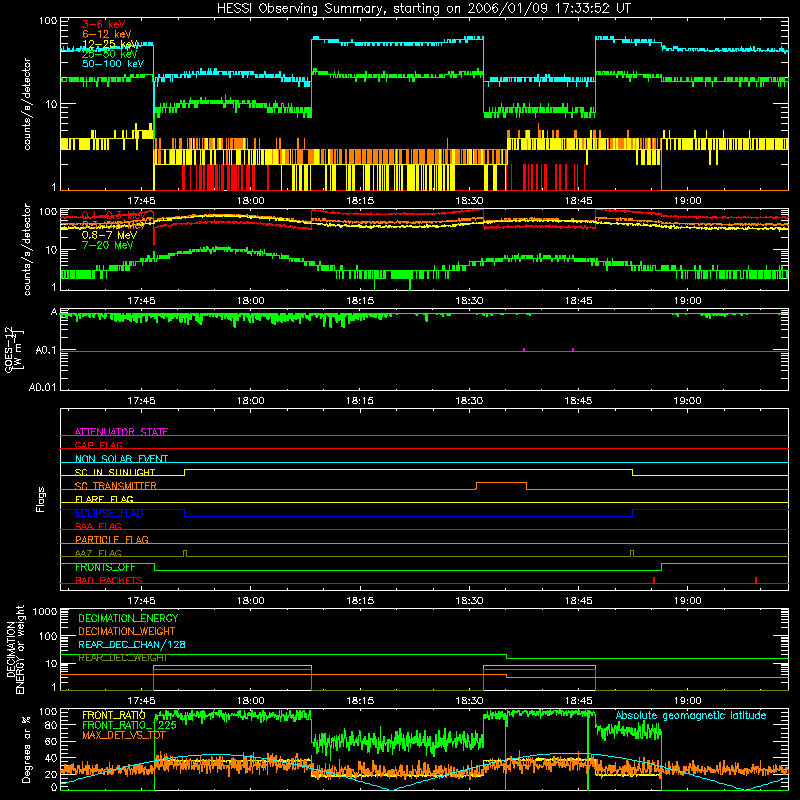Select the 3-6 keV legend label
Screen dimensions: 800x800
coord(103,24)
